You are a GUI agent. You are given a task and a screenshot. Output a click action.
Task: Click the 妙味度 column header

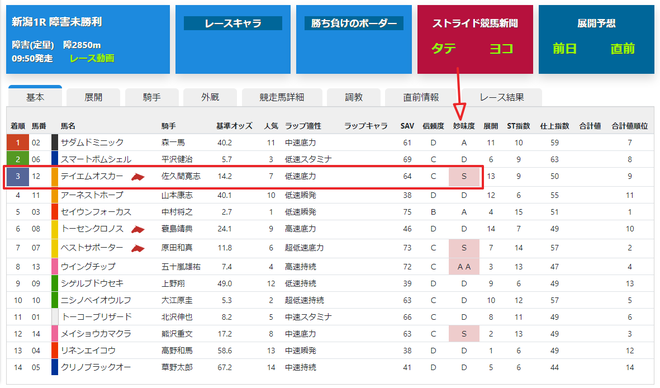click(464, 126)
